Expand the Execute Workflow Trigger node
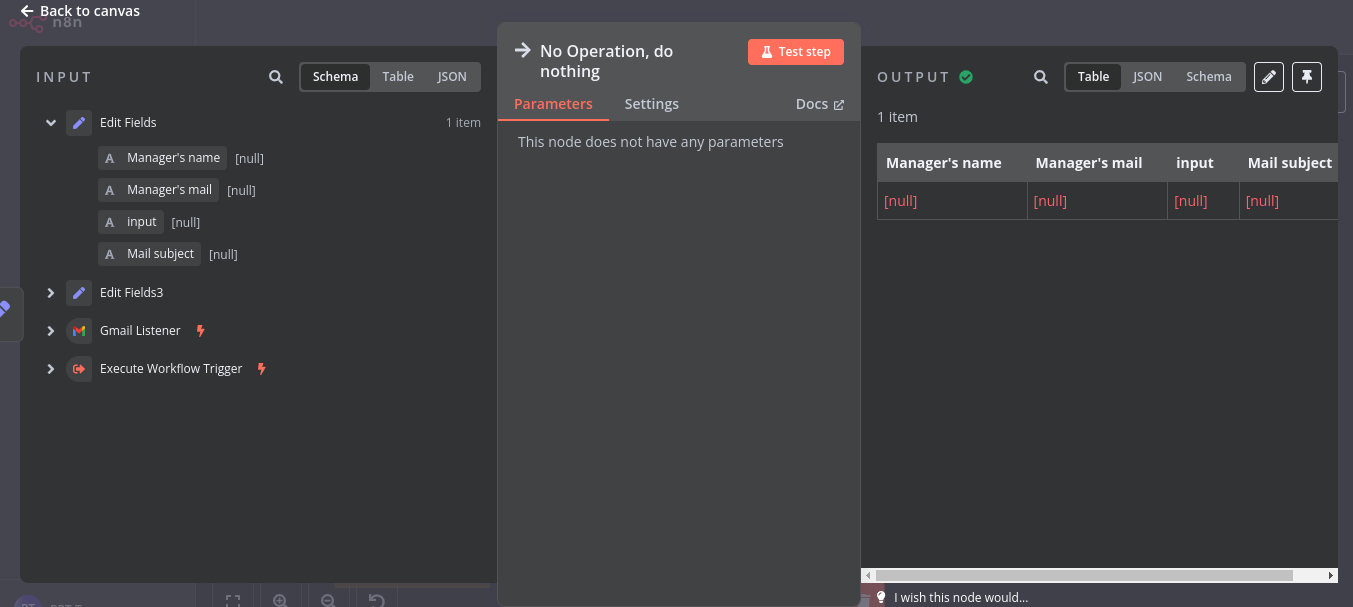 [50, 369]
